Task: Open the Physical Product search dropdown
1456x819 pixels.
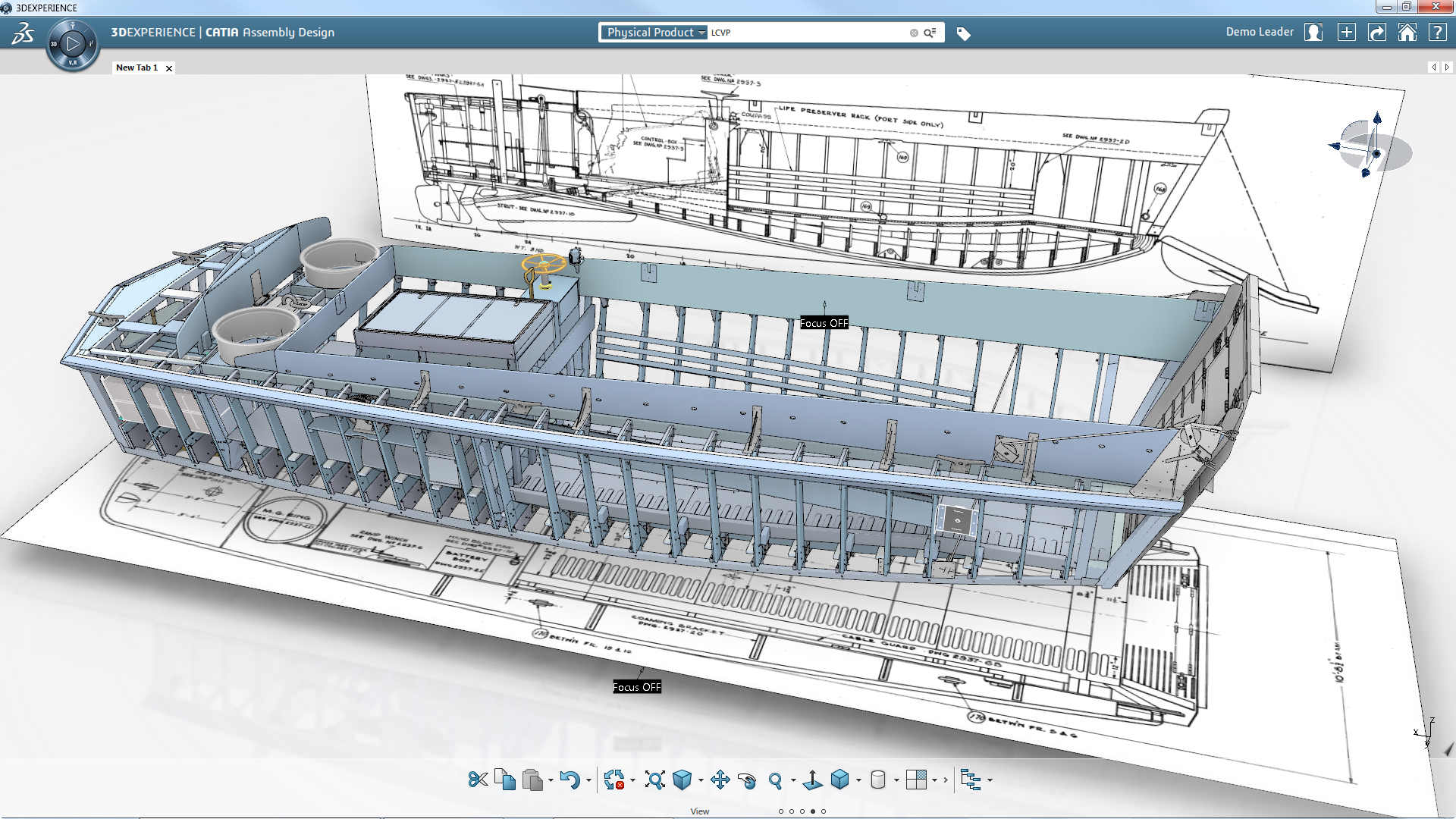Action: (x=655, y=33)
